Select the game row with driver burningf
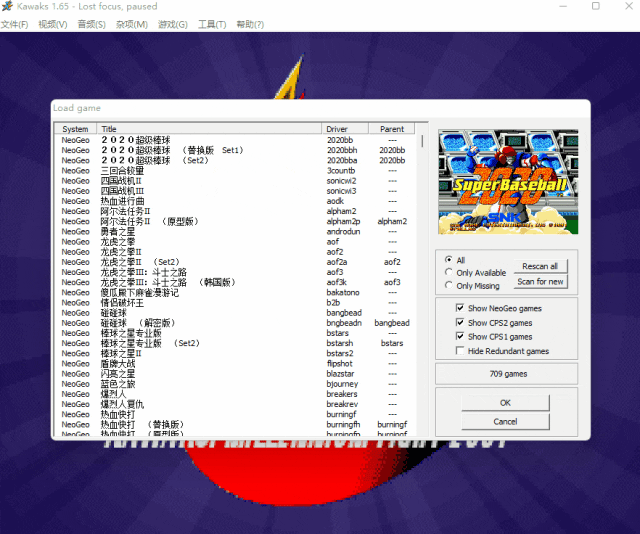Viewport: 640px width, 534px height. pyautogui.click(x=235, y=414)
